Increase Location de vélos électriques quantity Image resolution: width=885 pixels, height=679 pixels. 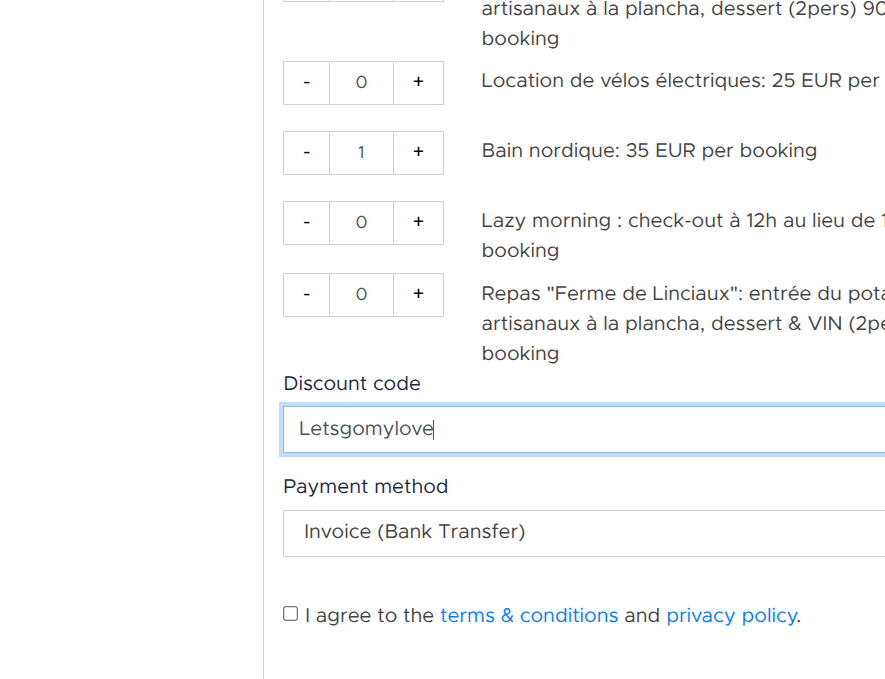click(418, 82)
